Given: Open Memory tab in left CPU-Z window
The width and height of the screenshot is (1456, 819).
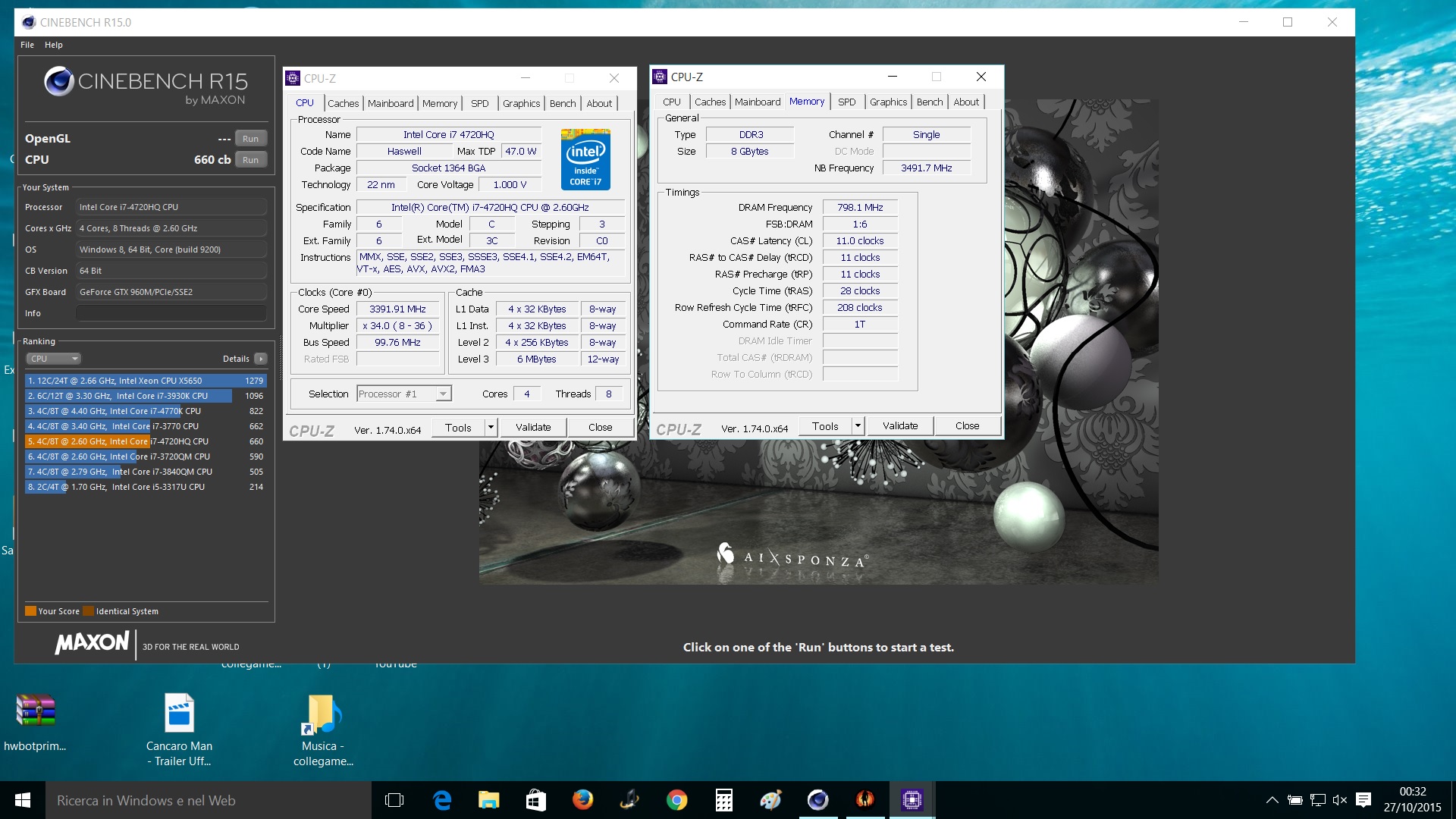Looking at the screenshot, I should tap(440, 103).
